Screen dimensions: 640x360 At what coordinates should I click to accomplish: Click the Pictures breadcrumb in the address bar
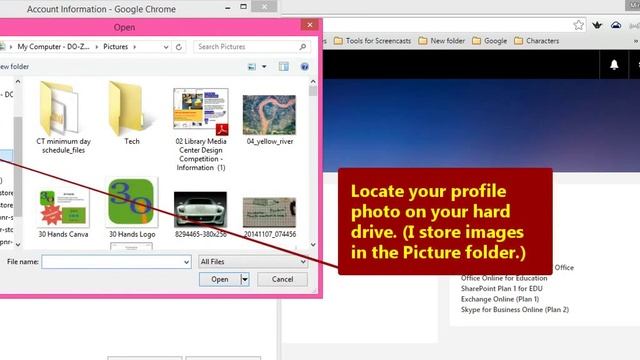[x=116, y=47]
